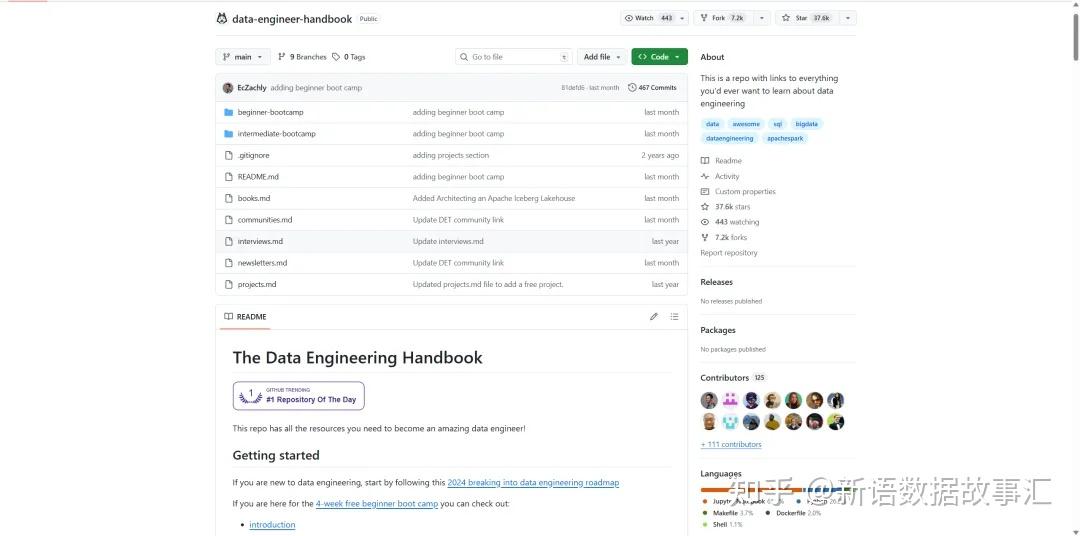This screenshot has height=536, width=1080.
Task: Click the data-engineer-handbook repository title
Action: click(292, 19)
